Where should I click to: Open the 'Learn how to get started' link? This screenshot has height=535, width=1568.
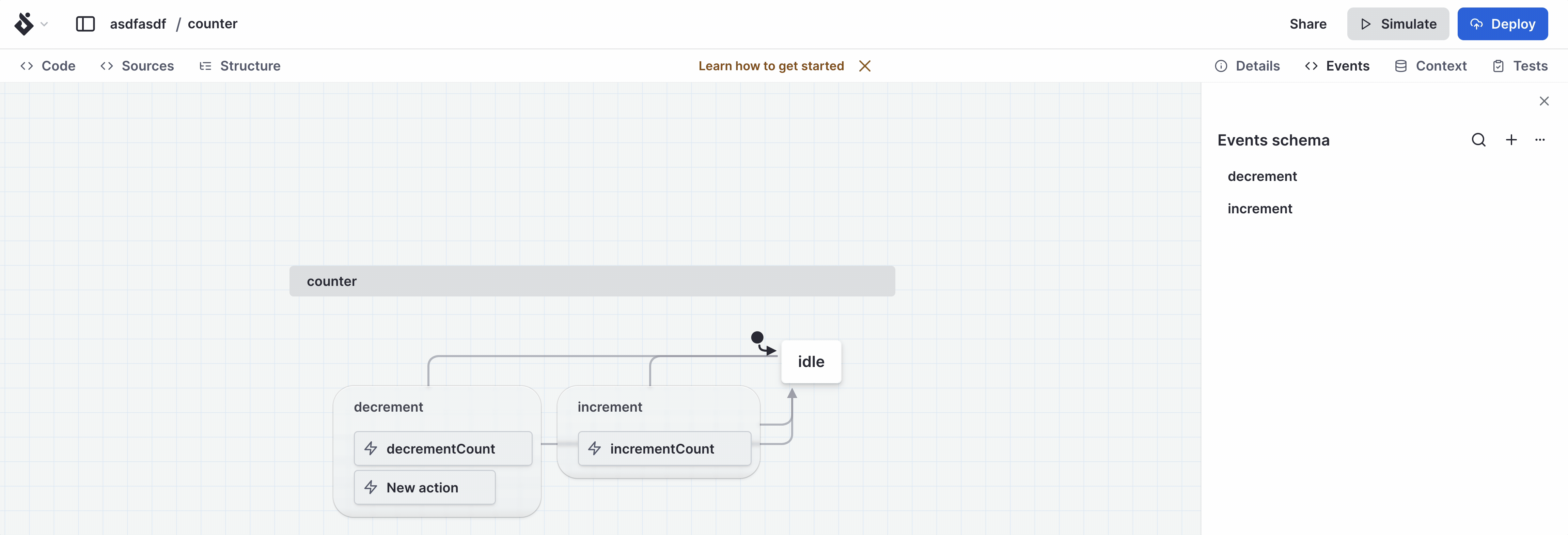click(771, 66)
